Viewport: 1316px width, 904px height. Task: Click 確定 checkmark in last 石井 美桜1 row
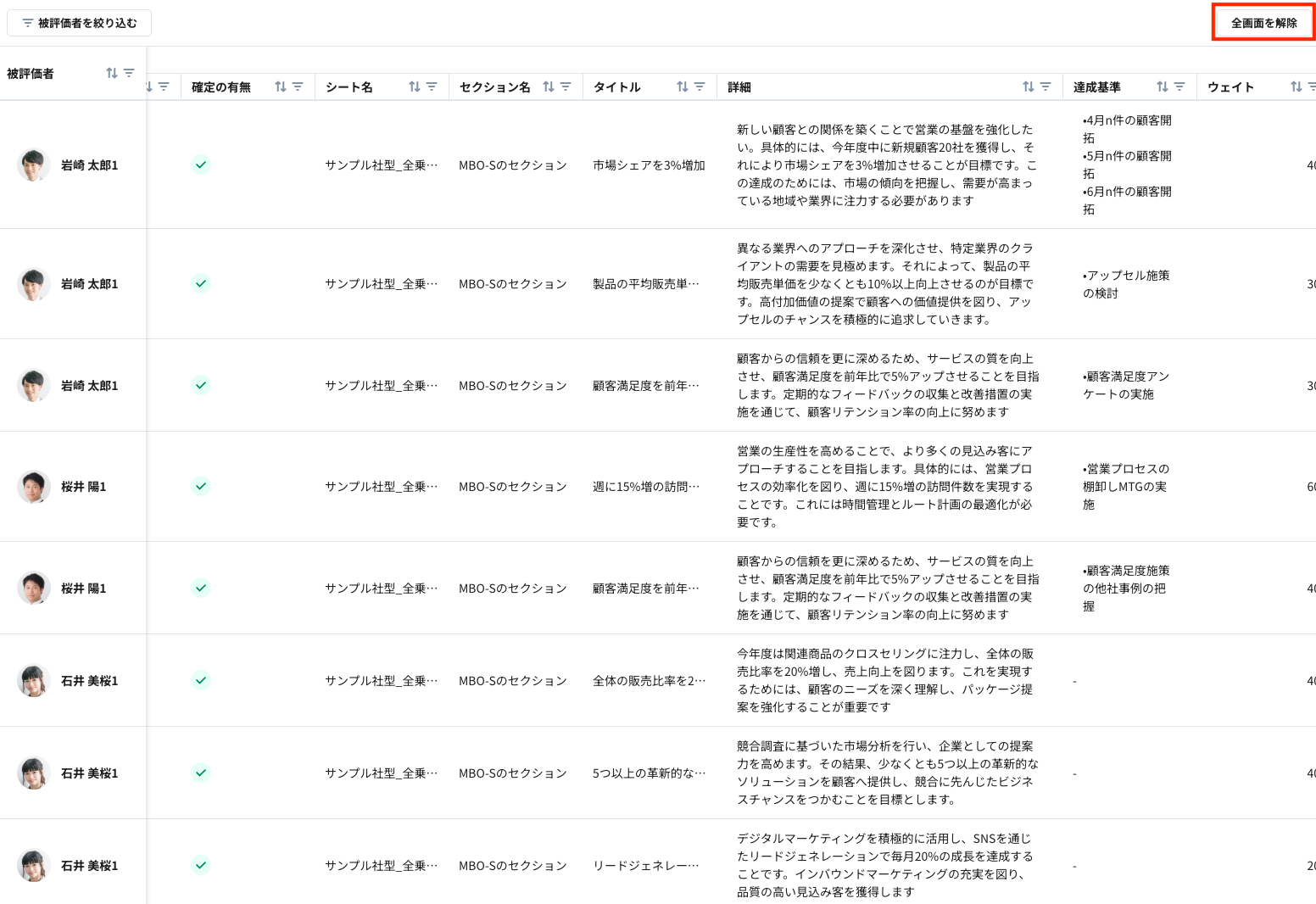pyautogui.click(x=201, y=865)
